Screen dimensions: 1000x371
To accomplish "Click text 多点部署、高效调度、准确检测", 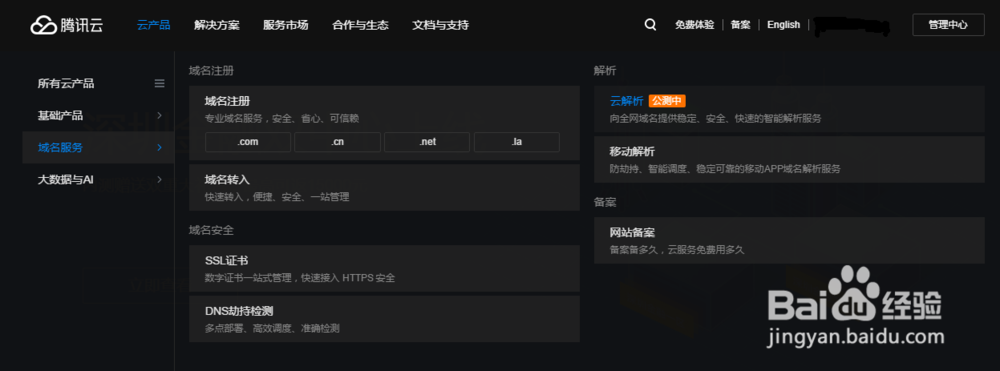I will pyautogui.click(x=272, y=329).
